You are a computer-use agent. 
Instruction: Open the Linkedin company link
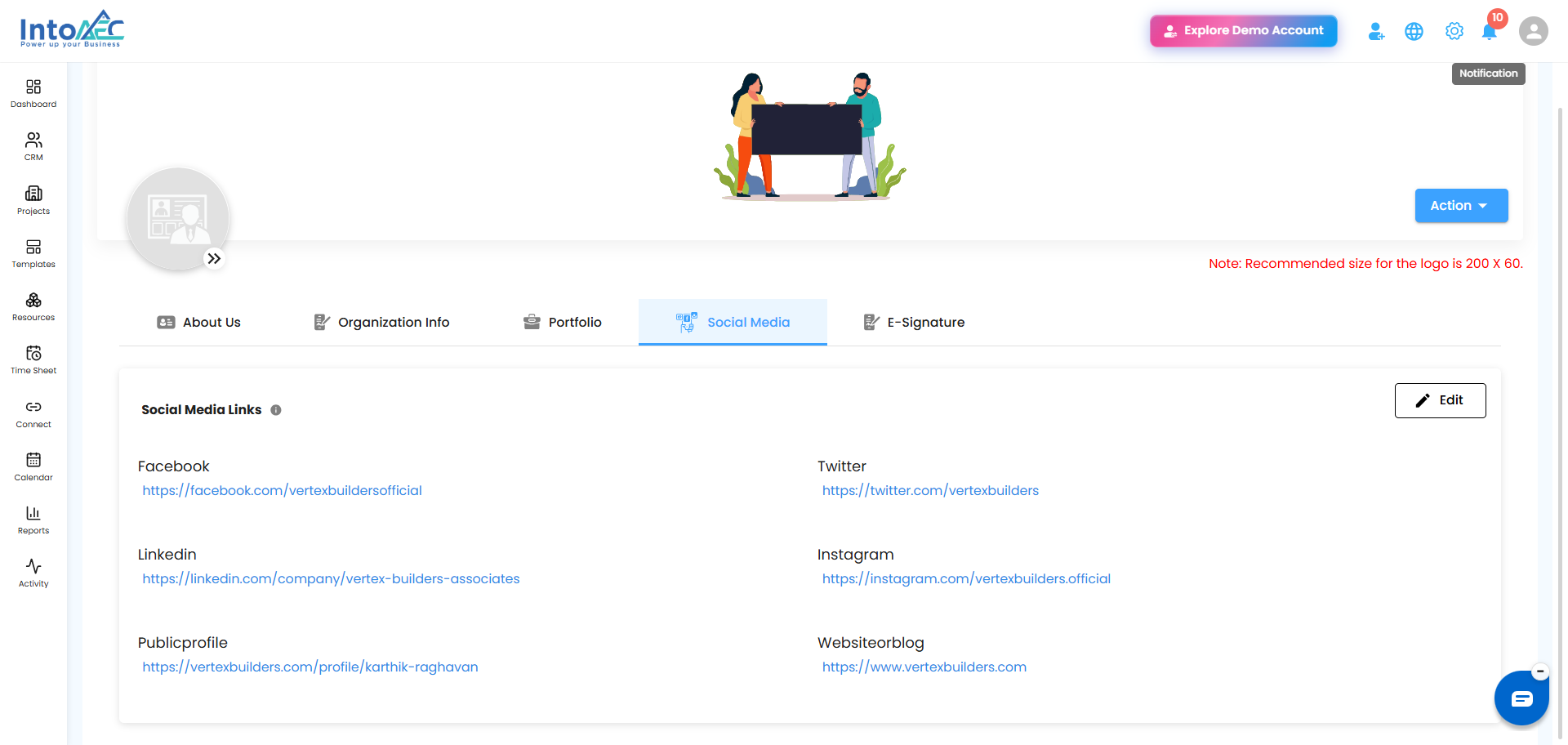pyautogui.click(x=331, y=578)
